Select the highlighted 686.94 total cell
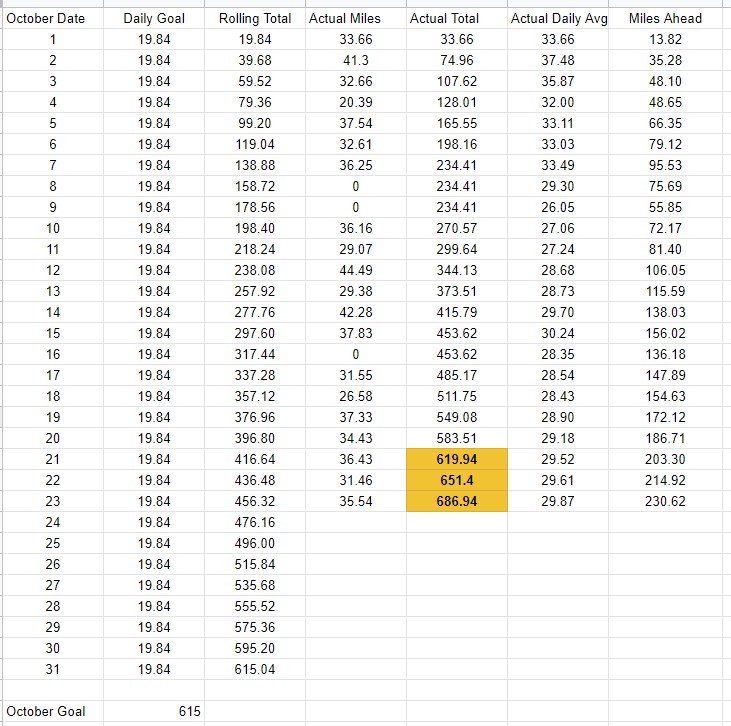 click(457, 501)
